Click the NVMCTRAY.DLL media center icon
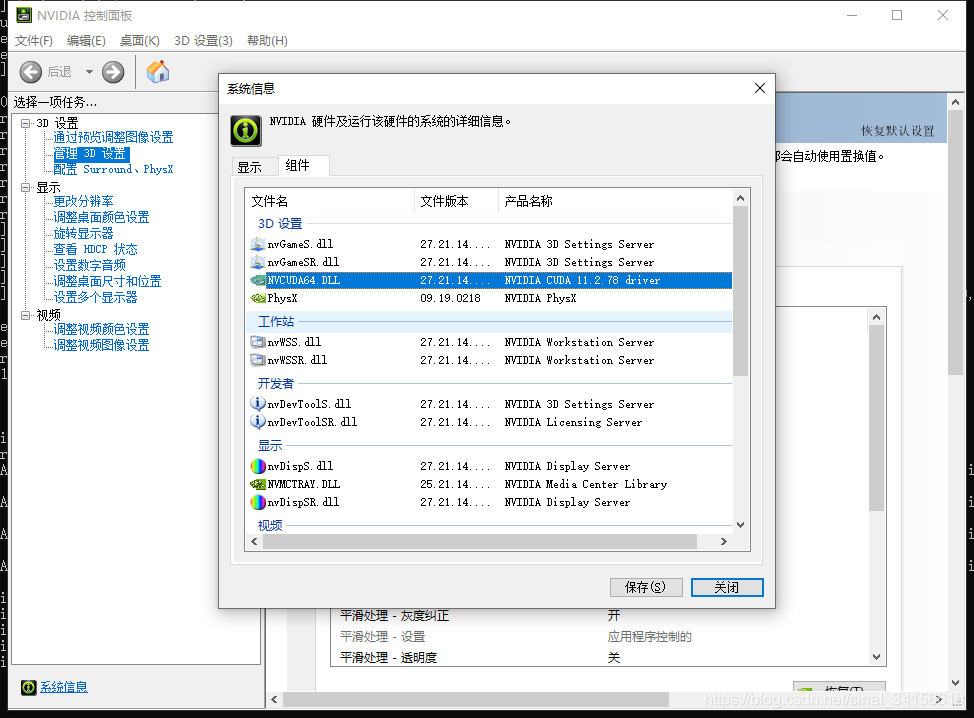The height and width of the screenshot is (718, 974). [x=256, y=484]
